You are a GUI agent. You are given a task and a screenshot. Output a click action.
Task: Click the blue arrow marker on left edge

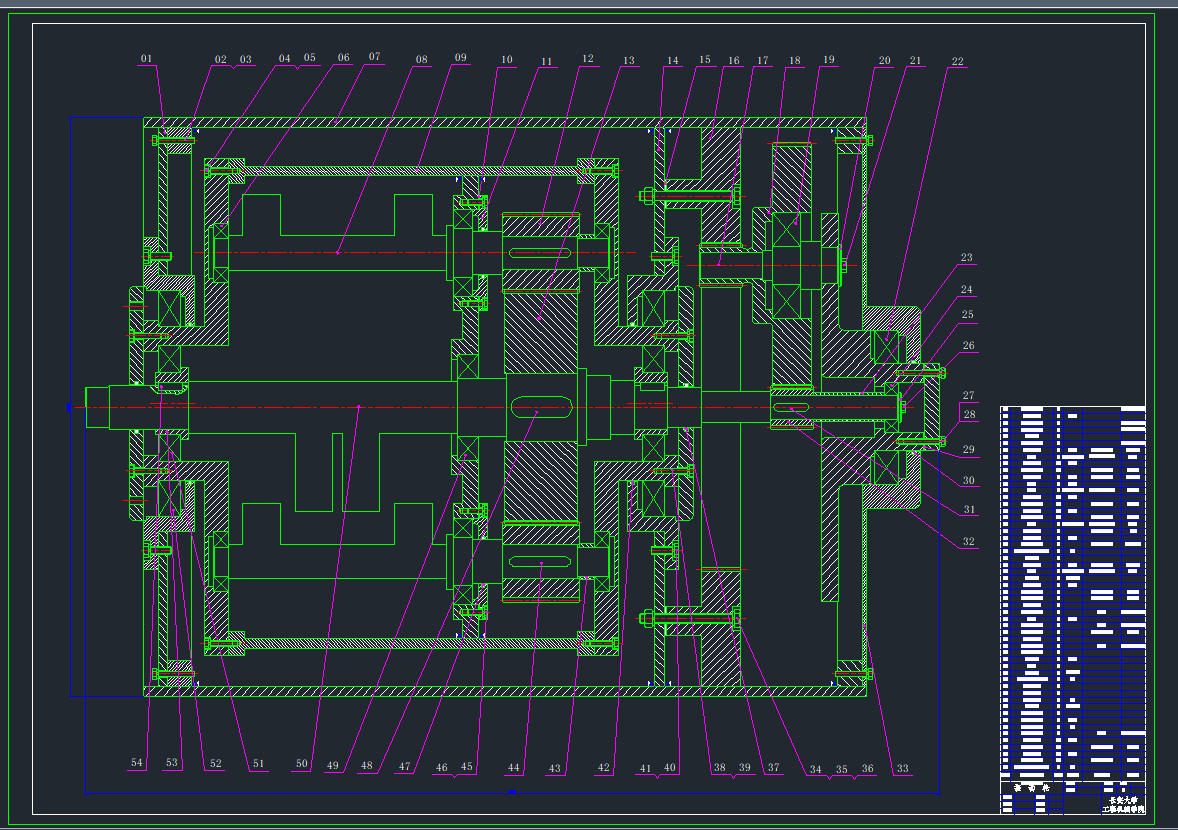(x=68, y=407)
